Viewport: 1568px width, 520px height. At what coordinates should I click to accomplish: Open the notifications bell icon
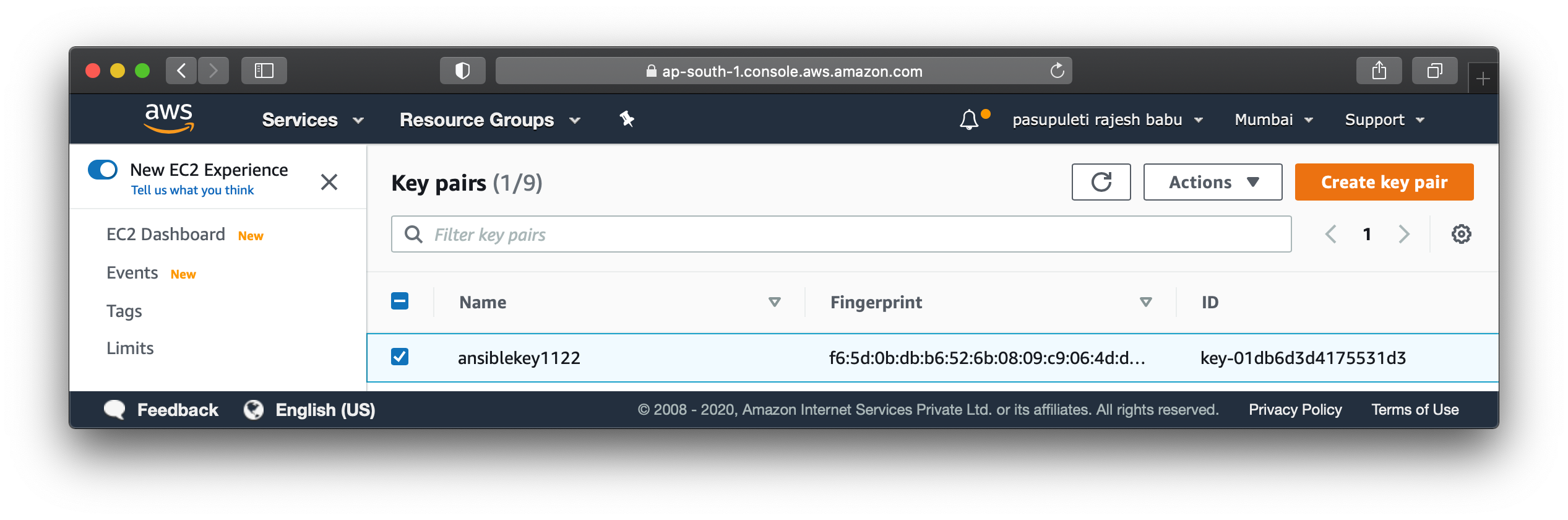[x=968, y=119]
